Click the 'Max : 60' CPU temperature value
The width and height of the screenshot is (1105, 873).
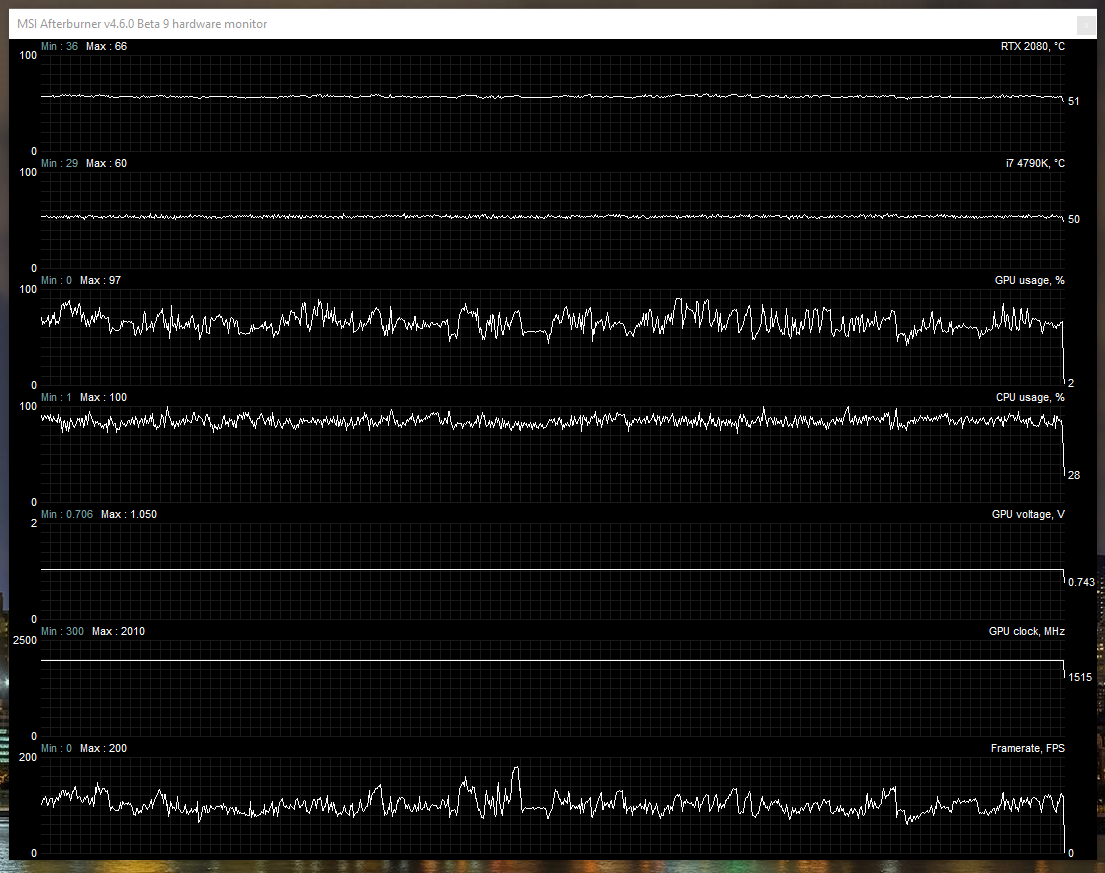[106, 163]
